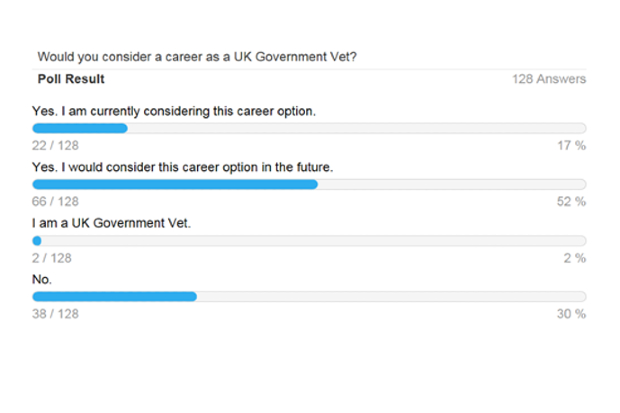Screen dimensions: 620x413
Task: Click the poll question about UK Government Vet
Action: 197,57
